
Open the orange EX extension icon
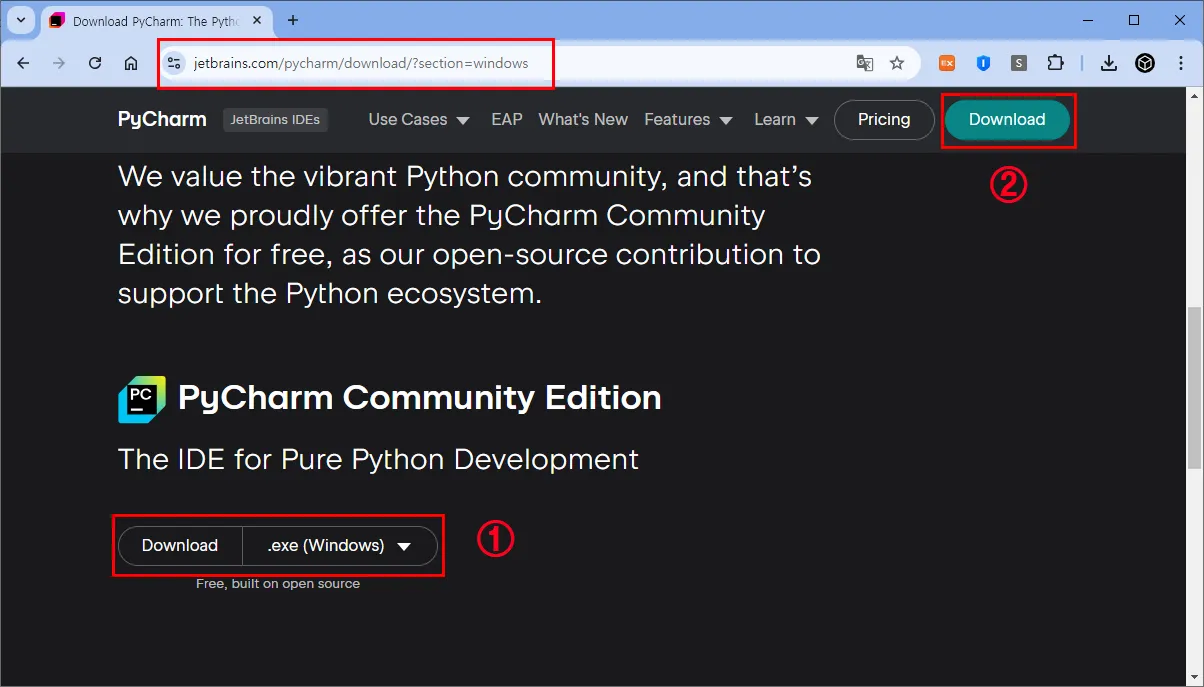[x=947, y=63]
